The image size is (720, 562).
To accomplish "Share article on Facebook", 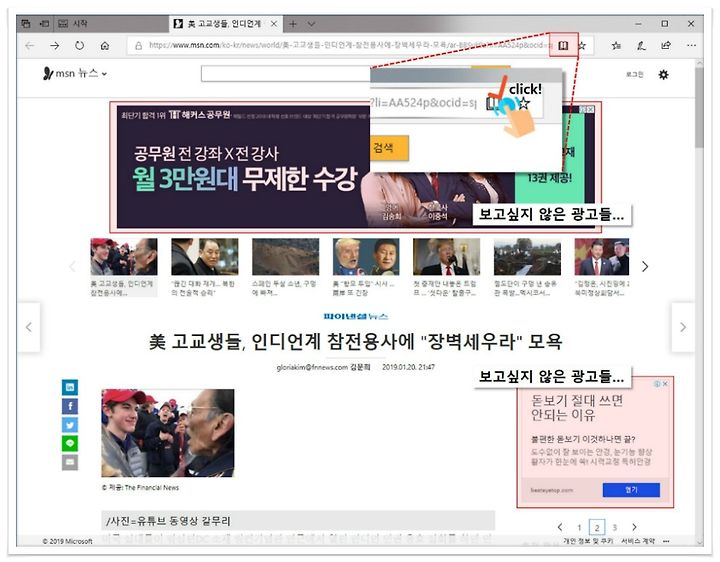I will pos(70,406).
